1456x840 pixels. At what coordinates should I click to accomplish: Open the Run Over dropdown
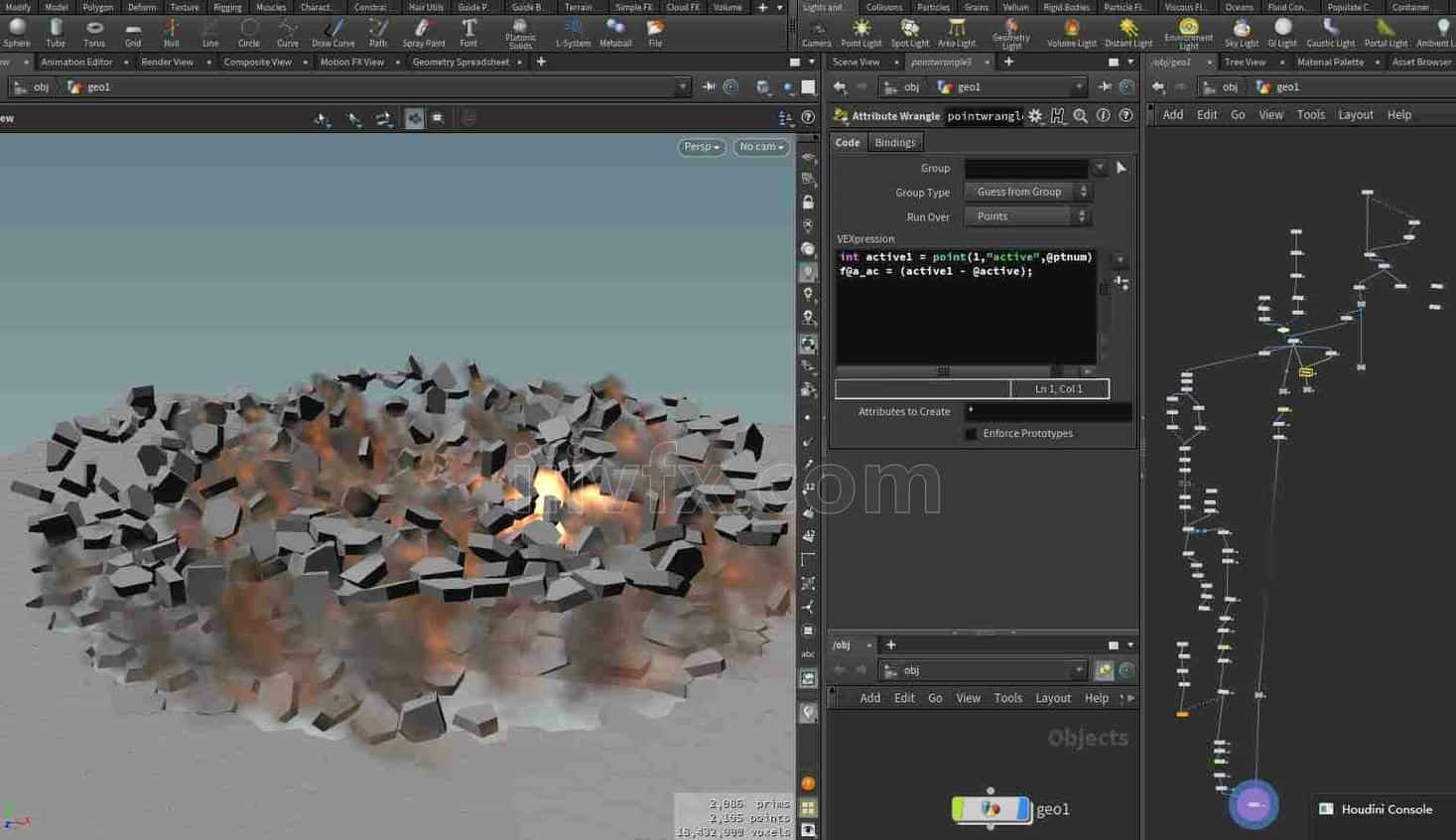click(1028, 216)
